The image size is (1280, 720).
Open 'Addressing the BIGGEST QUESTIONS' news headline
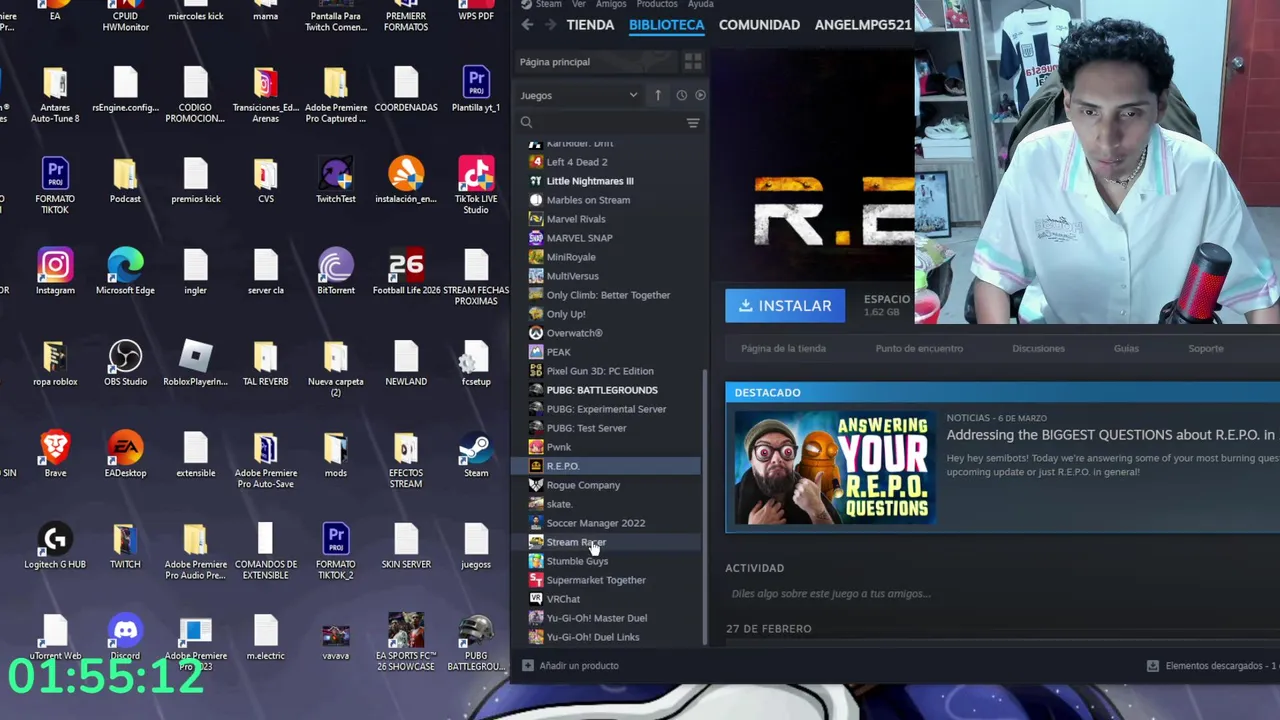point(1111,435)
